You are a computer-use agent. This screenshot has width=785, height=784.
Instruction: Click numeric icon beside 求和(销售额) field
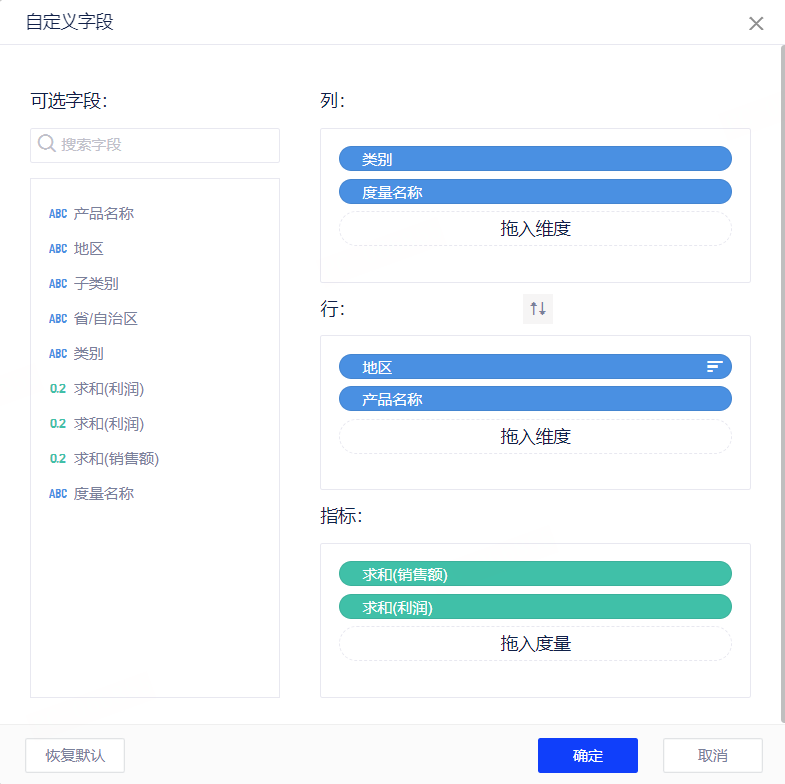[x=58, y=459]
